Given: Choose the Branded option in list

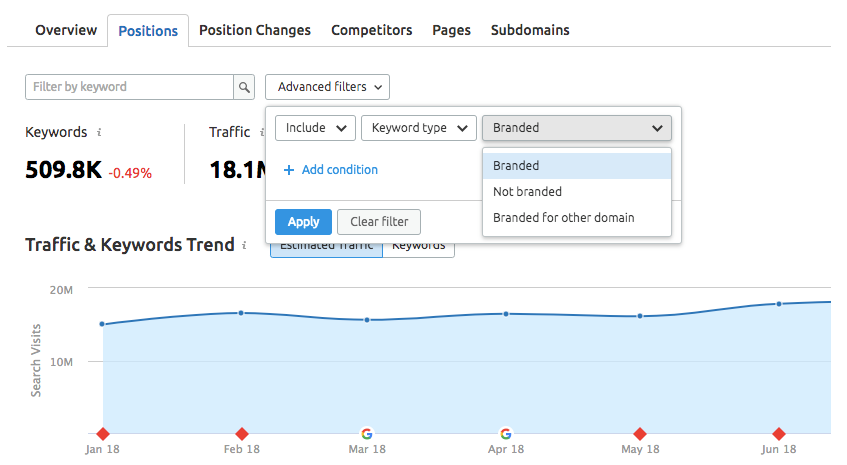Looking at the screenshot, I should pyautogui.click(x=577, y=166).
